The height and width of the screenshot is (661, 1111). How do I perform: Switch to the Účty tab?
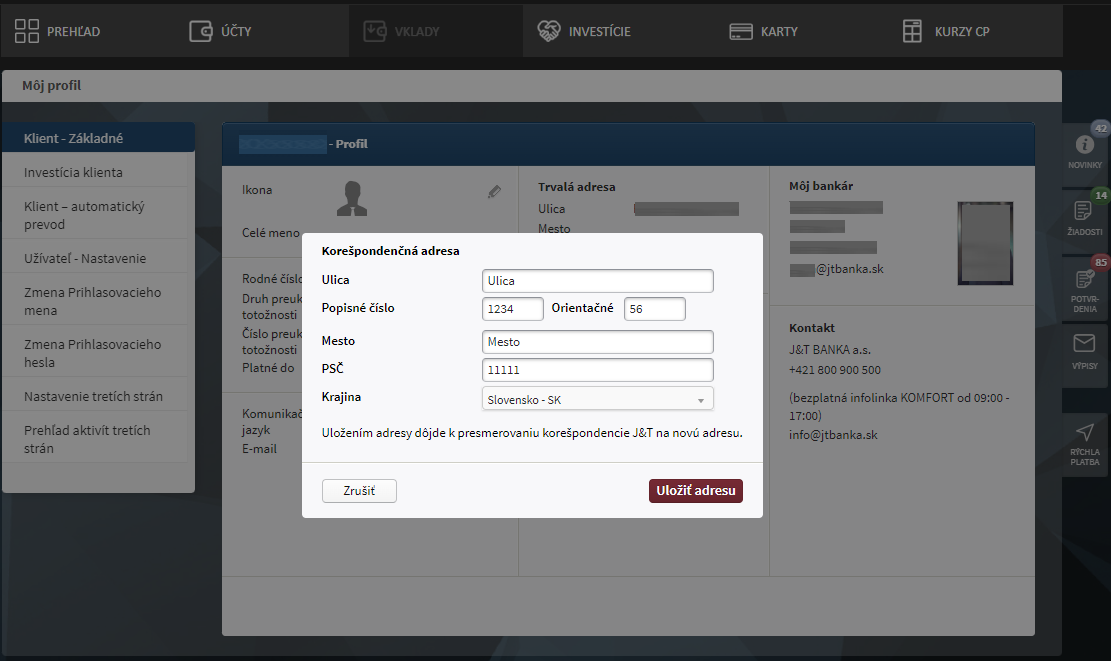pyautogui.click(x=221, y=31)
